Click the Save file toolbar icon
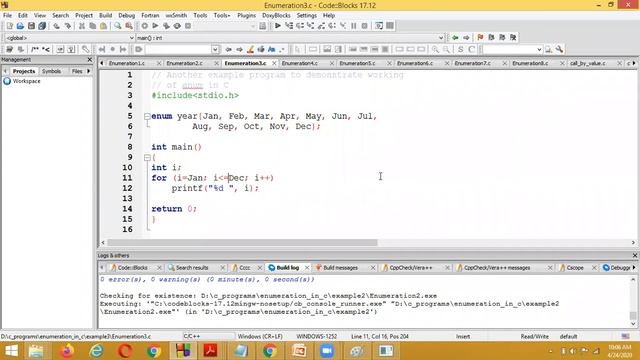The width and height of the screenshot is (640, 360). coord(31,26)
